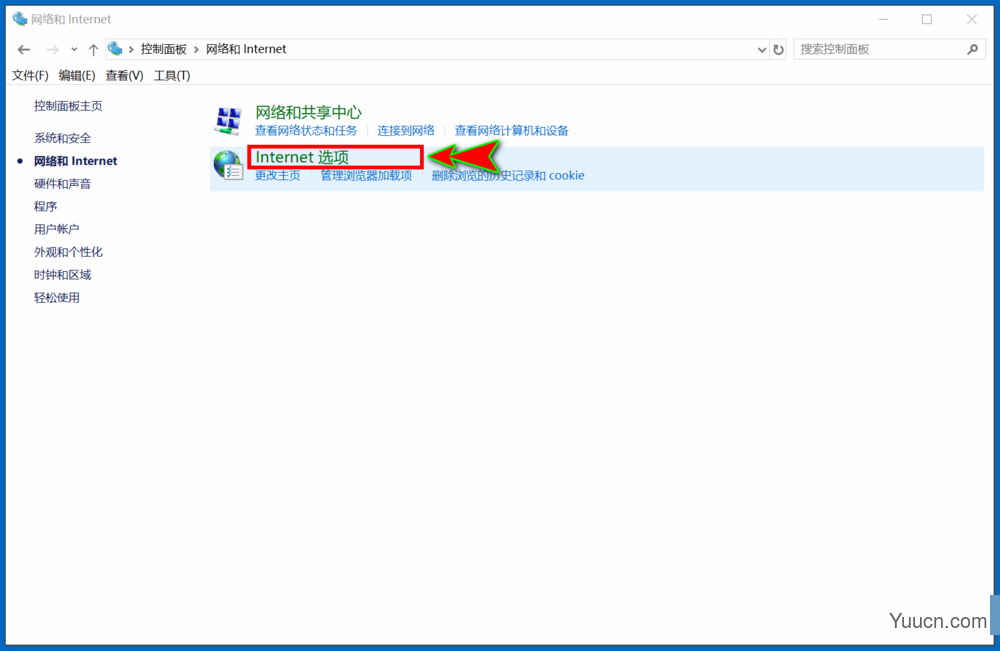Click 删除浏览的历史记录和 cookie link

coord(508,175)
